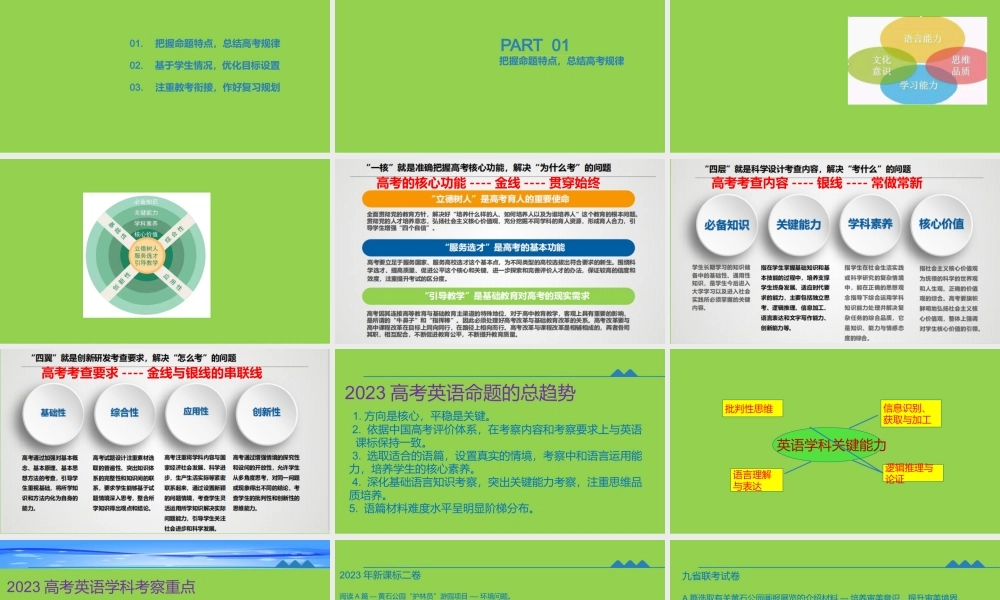Open the slide labeled 九省联考试卷
Viewport: 1000px width, 600px height.
click(x=835, y=570)
